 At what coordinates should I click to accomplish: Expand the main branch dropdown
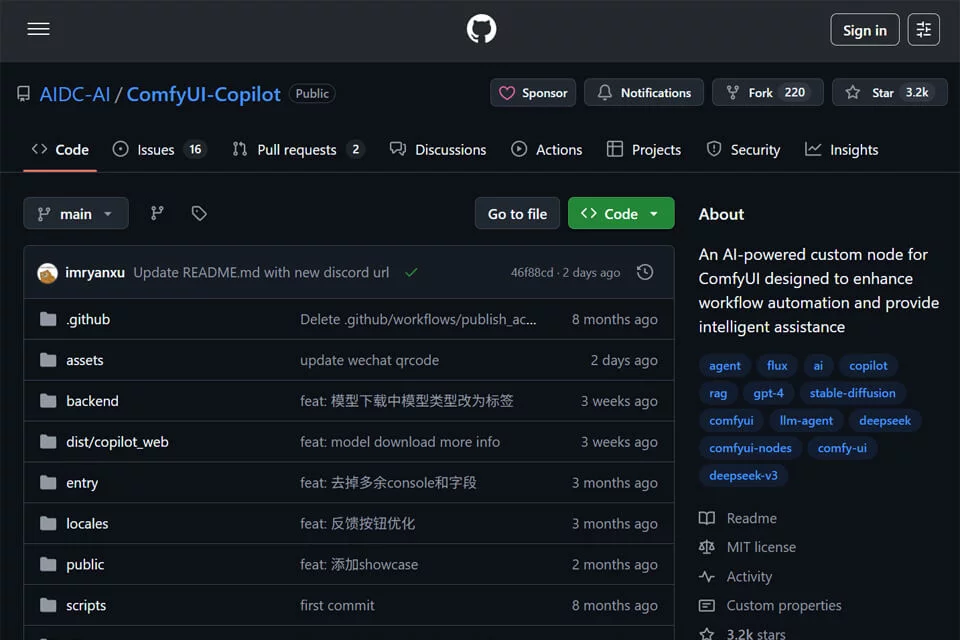pos(76,213)
